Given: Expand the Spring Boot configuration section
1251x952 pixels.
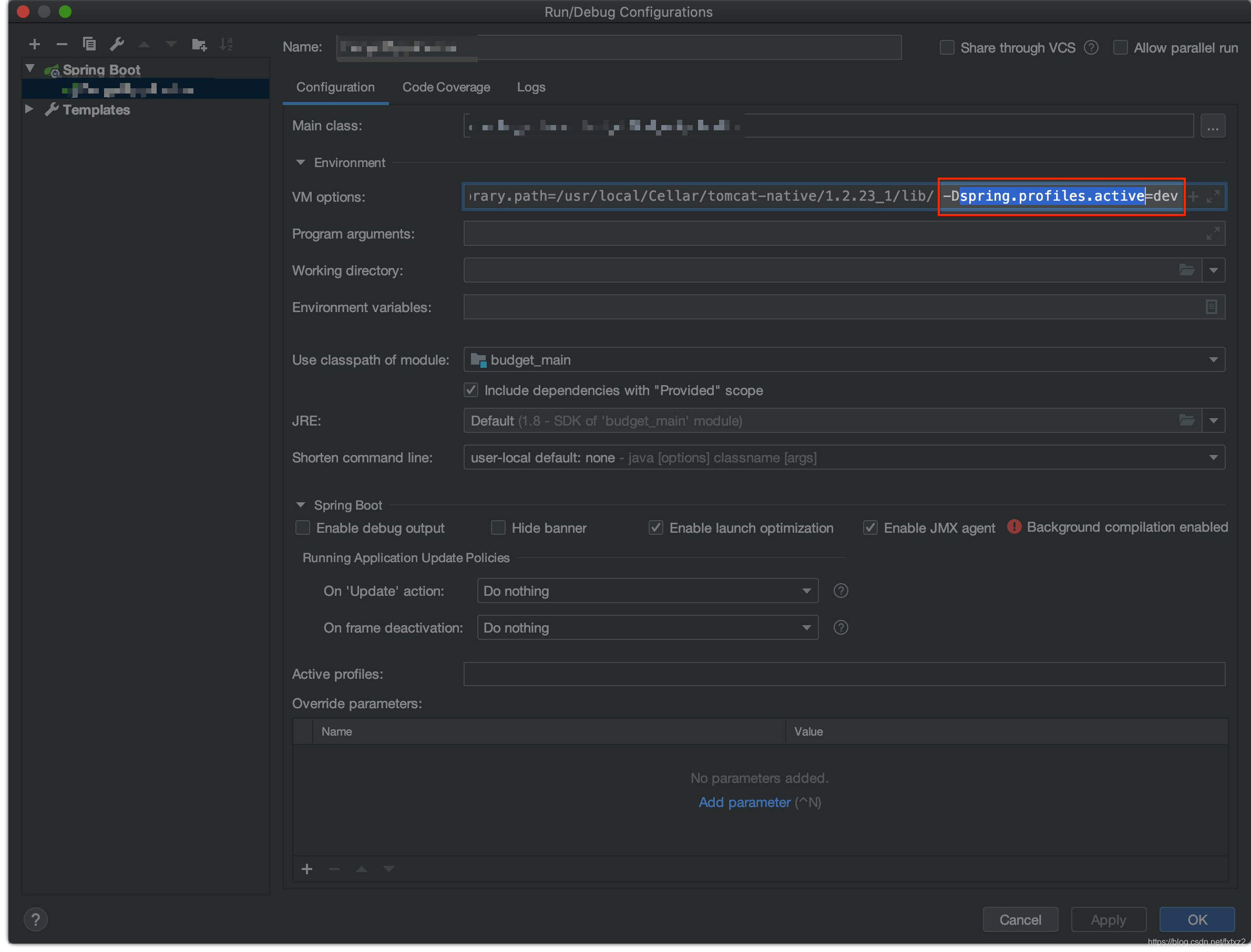Looking at the screenshot, I should point(303,504).
